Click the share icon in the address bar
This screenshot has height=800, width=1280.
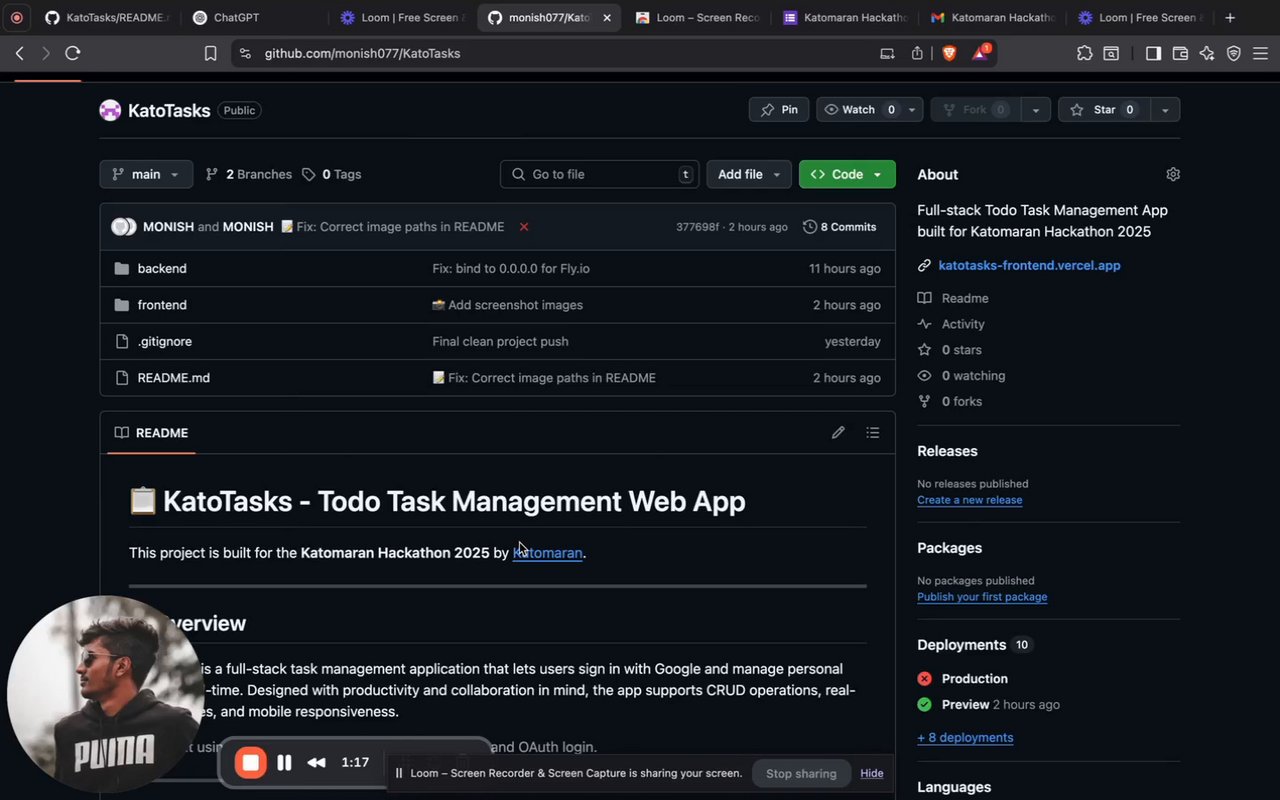(x=917, y=53)
